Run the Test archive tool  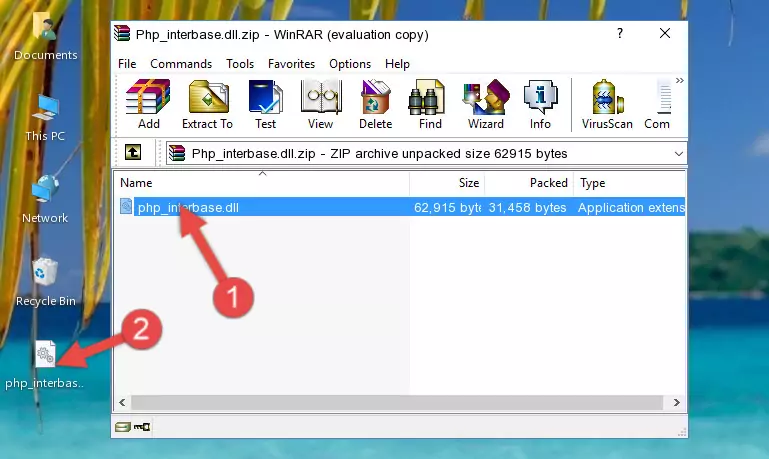pyautogui.click(x=265, y=104)
